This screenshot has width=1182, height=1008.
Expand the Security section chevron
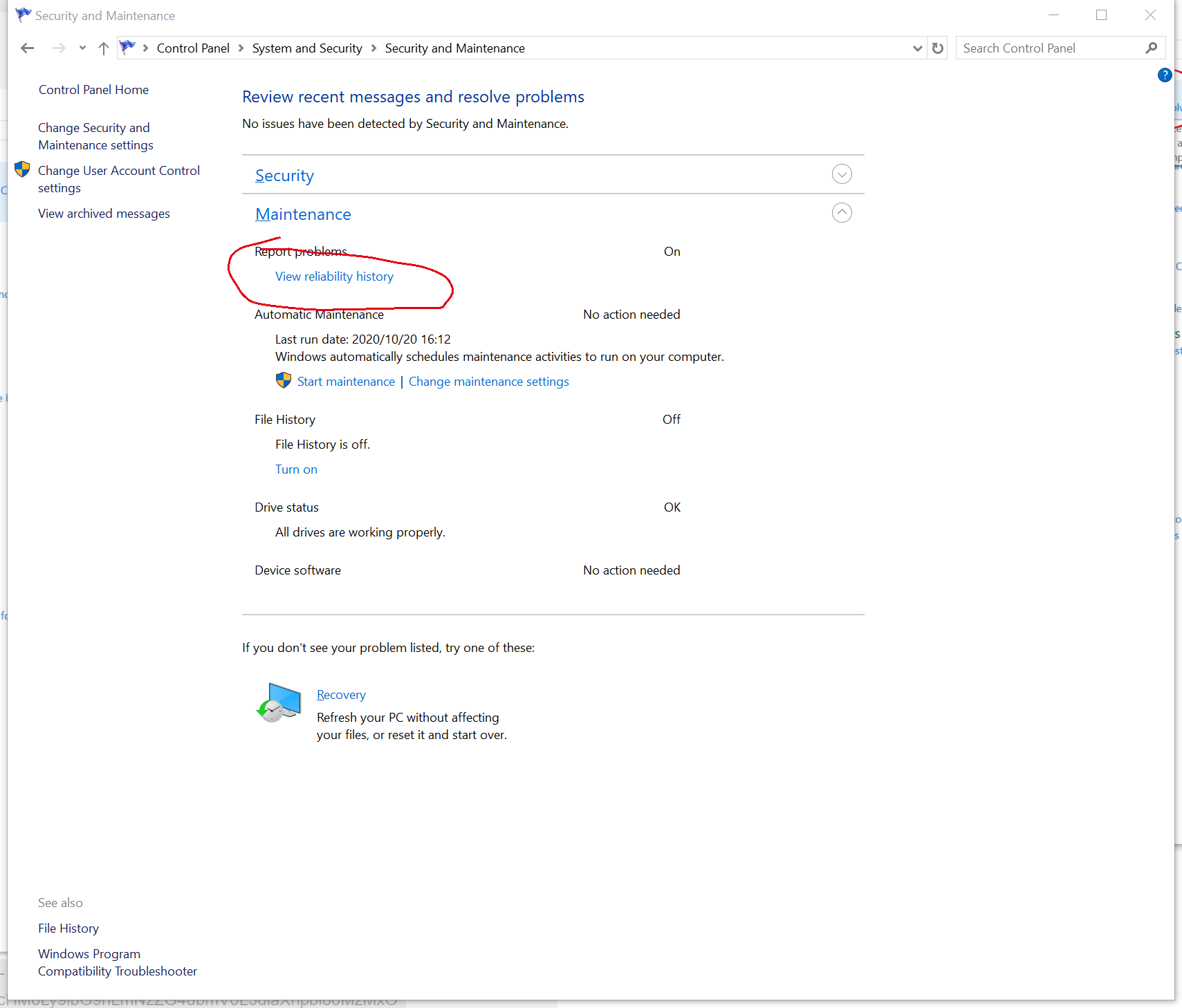[x=842, y=174]
